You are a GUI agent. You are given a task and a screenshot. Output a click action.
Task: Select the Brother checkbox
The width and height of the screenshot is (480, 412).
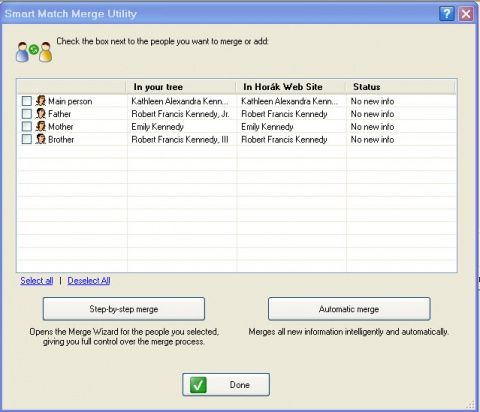click(x=27, y=139)
